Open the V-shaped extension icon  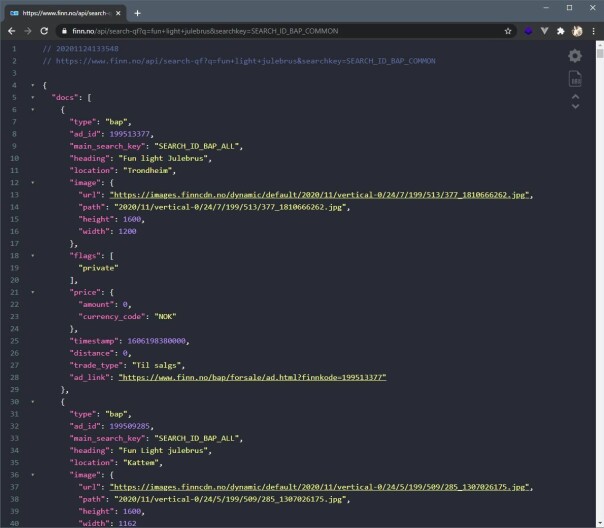544,31
